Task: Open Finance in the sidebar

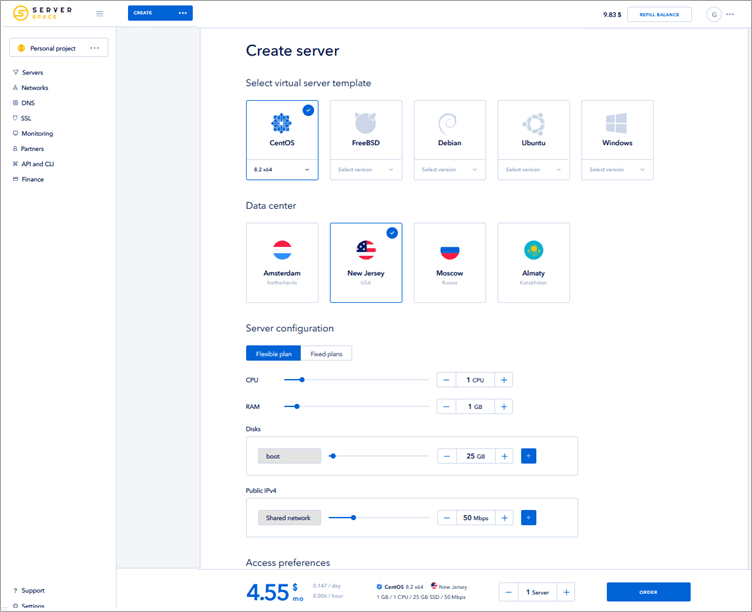Action: pos(33,179)
